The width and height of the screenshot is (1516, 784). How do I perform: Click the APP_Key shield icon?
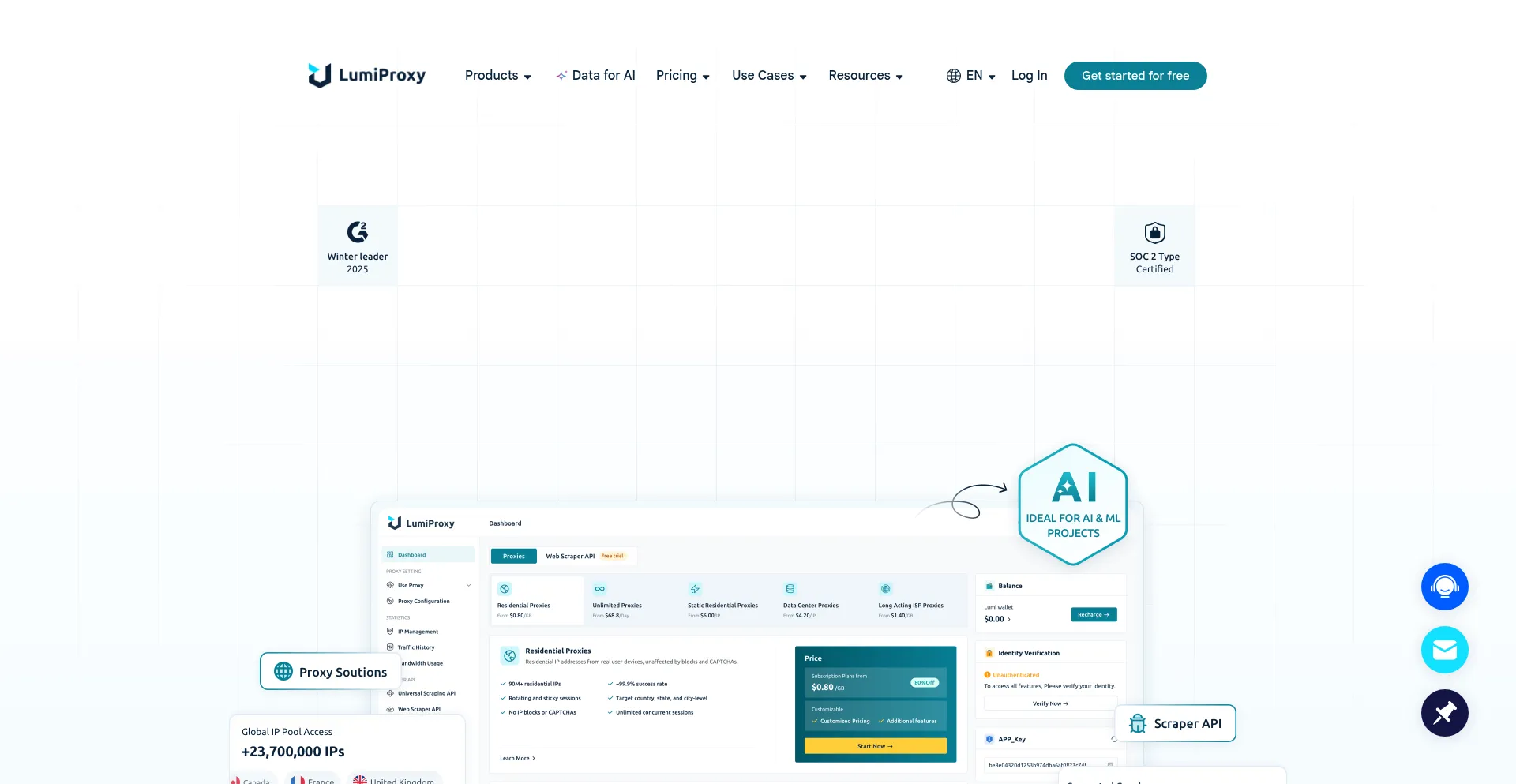(989, 739)
